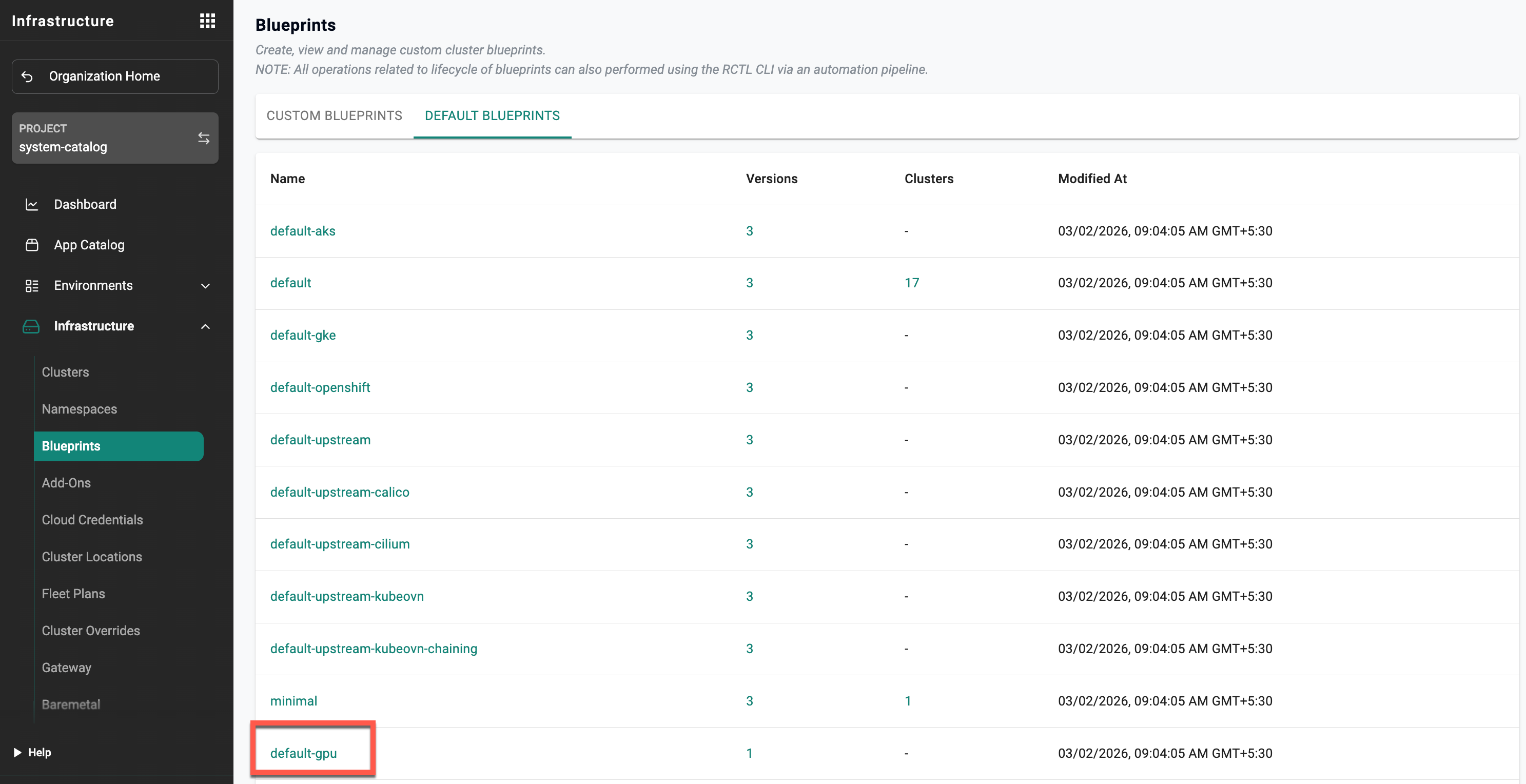Screen dimensions: 1526x784
Task: Open Cloud Credentials in the sidebar
Action: tap(92, 519)
